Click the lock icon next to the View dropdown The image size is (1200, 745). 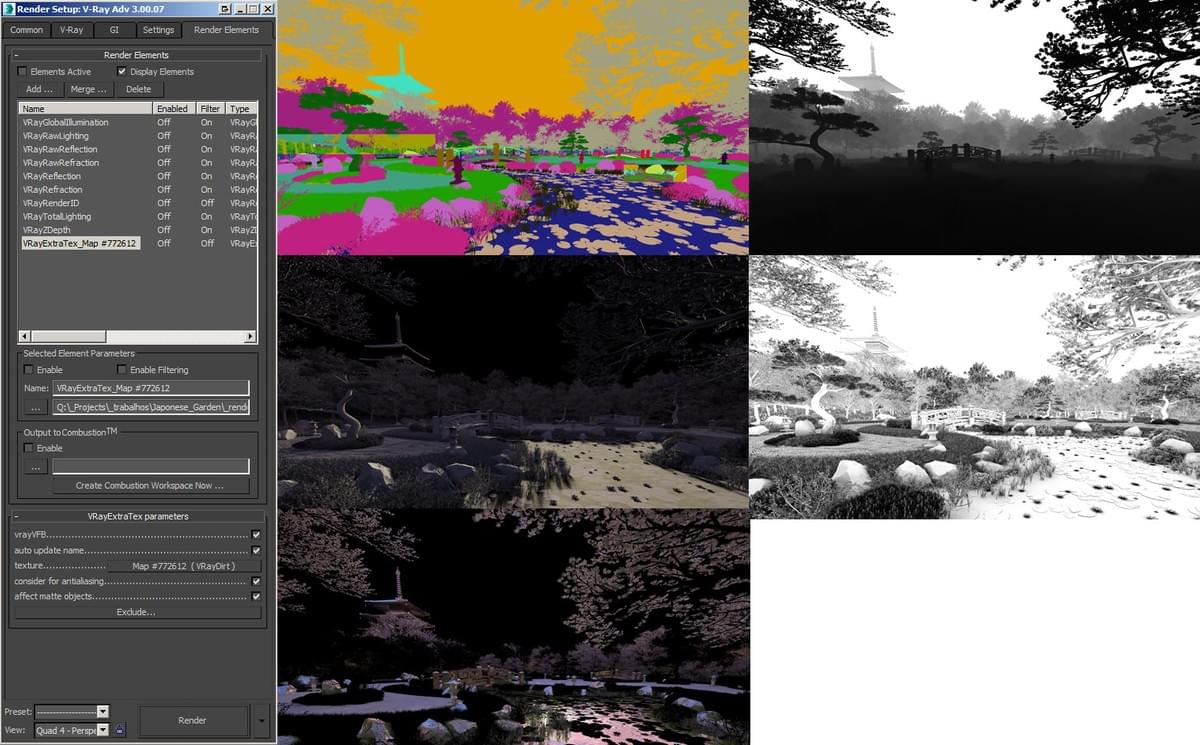[119, 730]
